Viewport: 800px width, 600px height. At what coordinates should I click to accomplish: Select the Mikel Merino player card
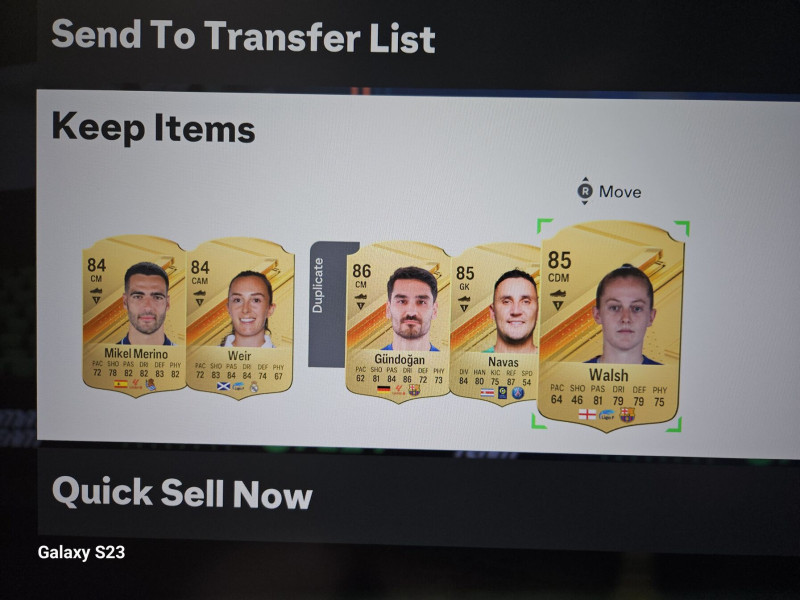135,316
